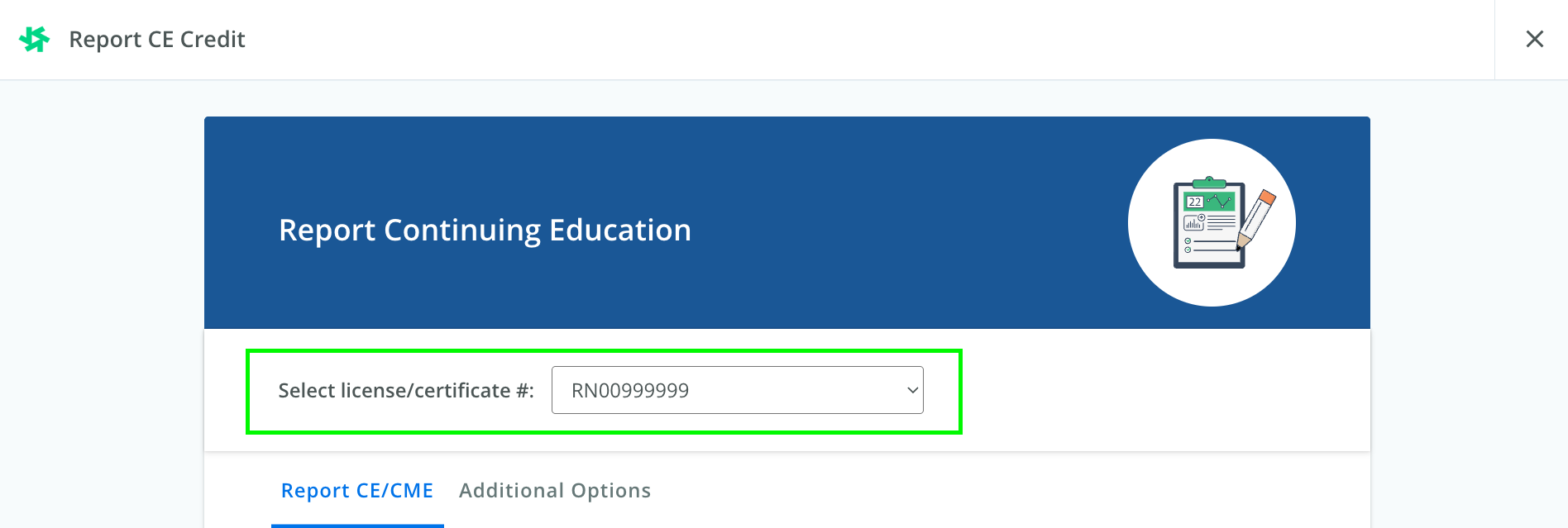Click the "Report Continuing Education" banner heading
Screen dimensions: 1568x528
pyautogui.click(x=485, y=230)
